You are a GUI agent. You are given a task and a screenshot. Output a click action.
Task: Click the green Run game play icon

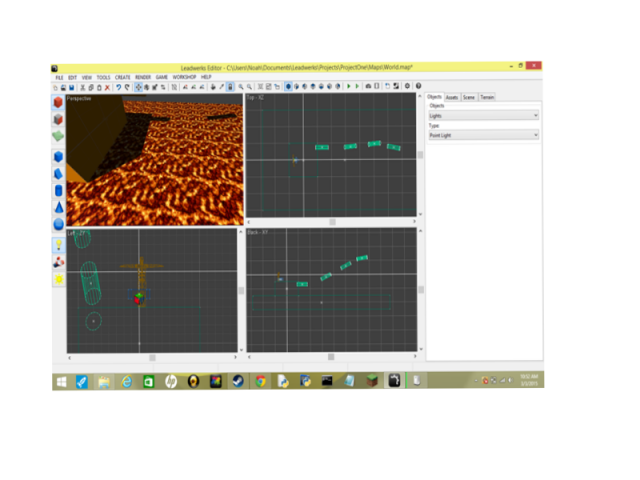coord(349,87)
